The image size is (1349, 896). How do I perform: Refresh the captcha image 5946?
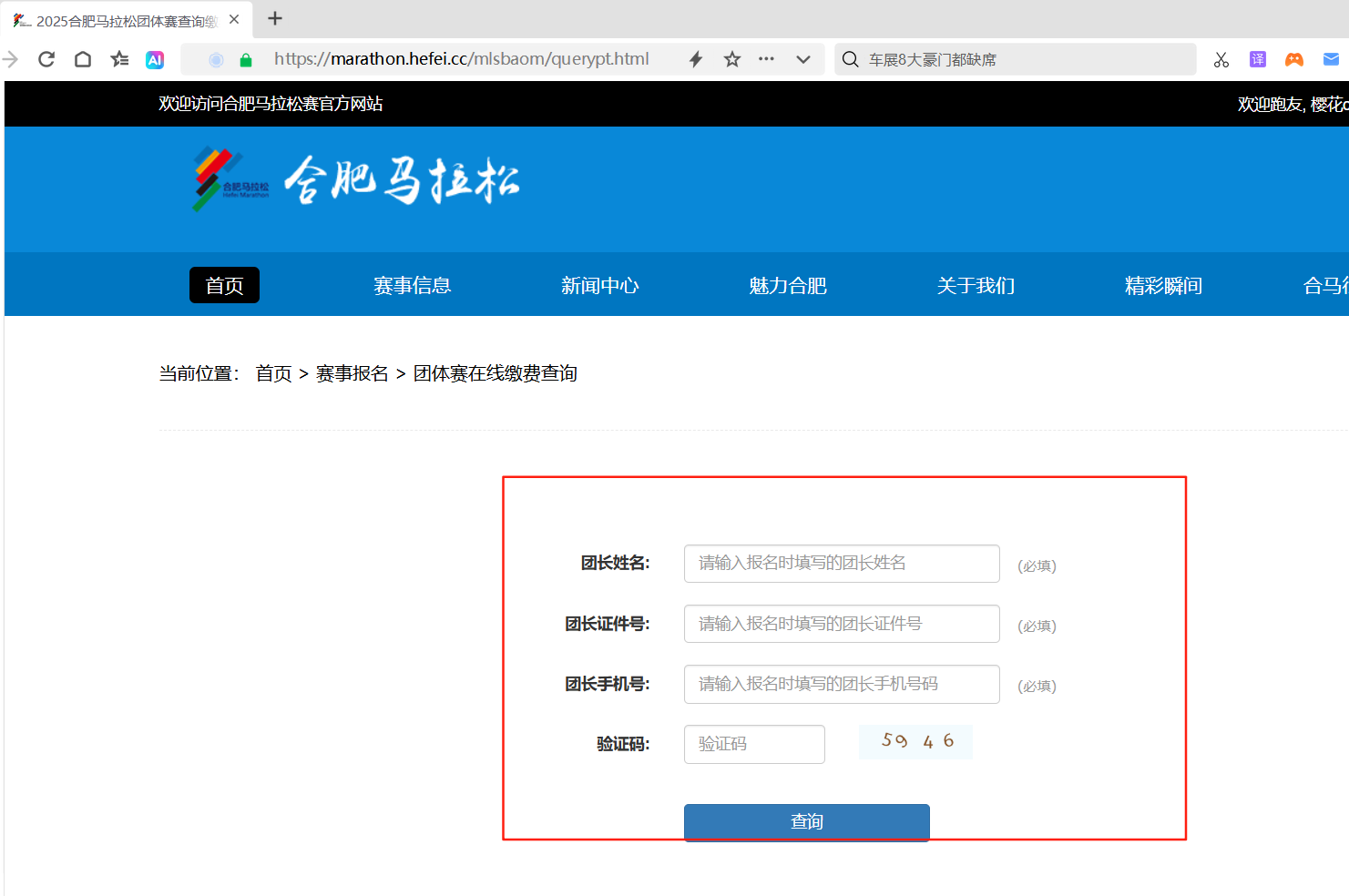coord(915,741)
